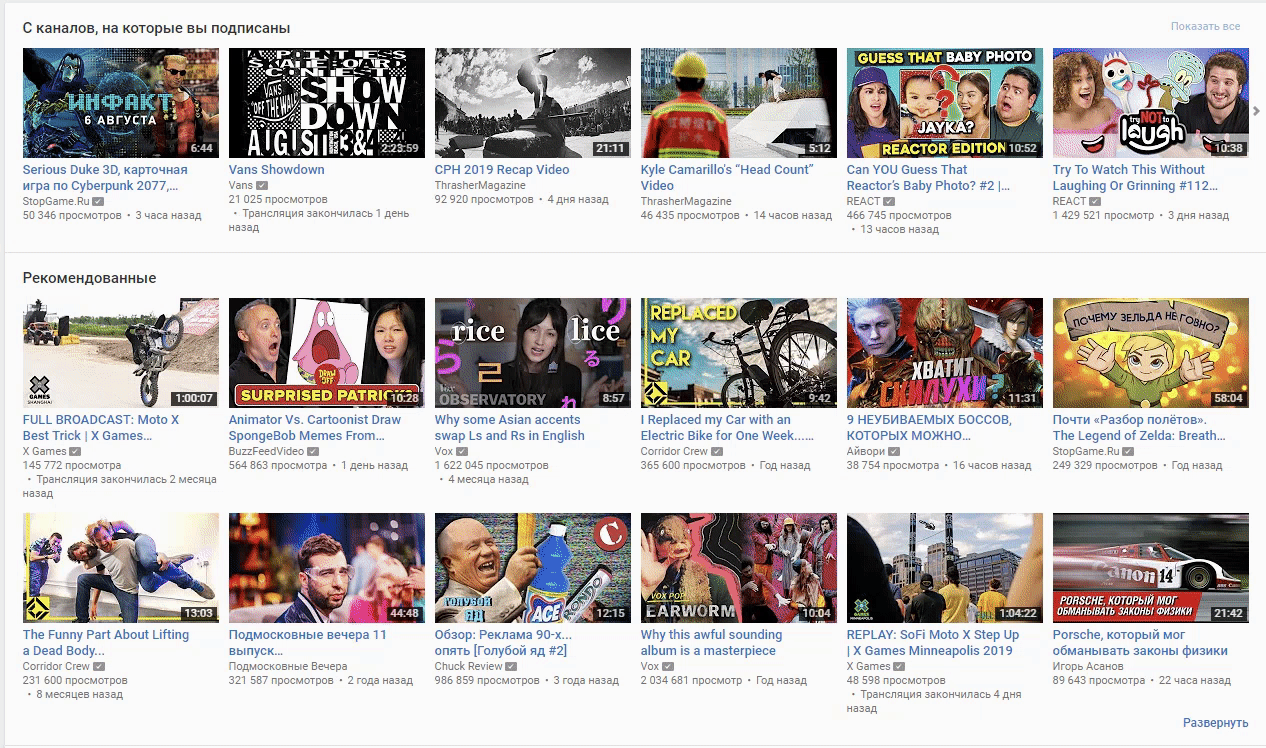The image size is (1266, 748).
Task: Go to Corridor Crew channel under Dead Body video
Action: [x=57, y=666]
